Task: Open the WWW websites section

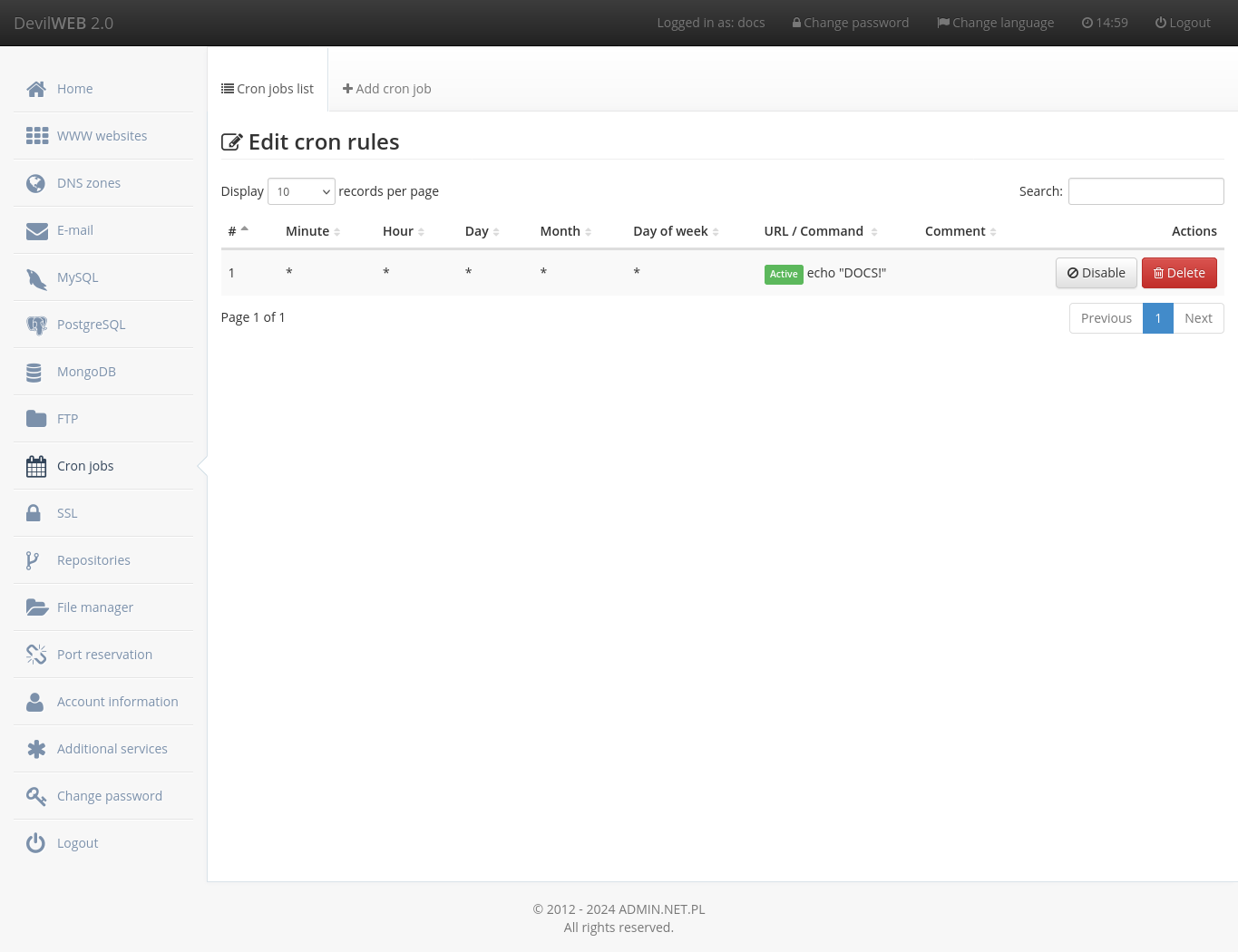Action: click(102, 135)
